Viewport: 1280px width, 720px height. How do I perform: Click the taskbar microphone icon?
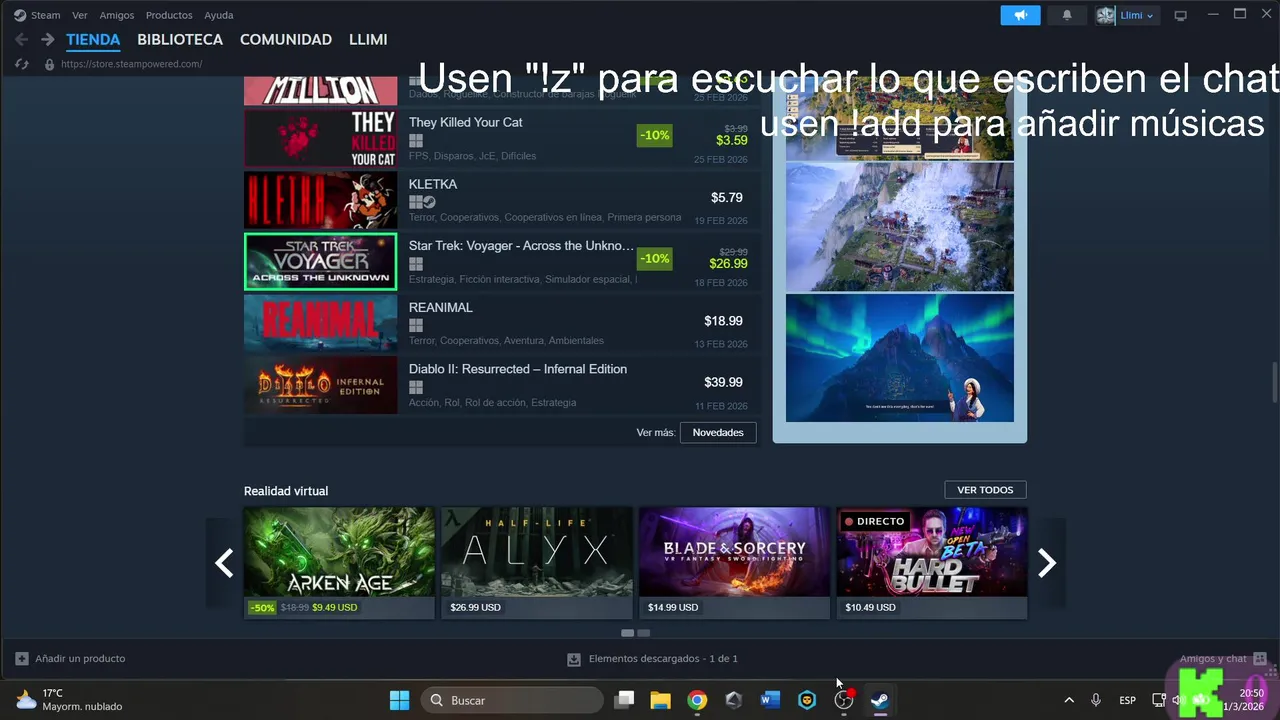coord(1096,700)
